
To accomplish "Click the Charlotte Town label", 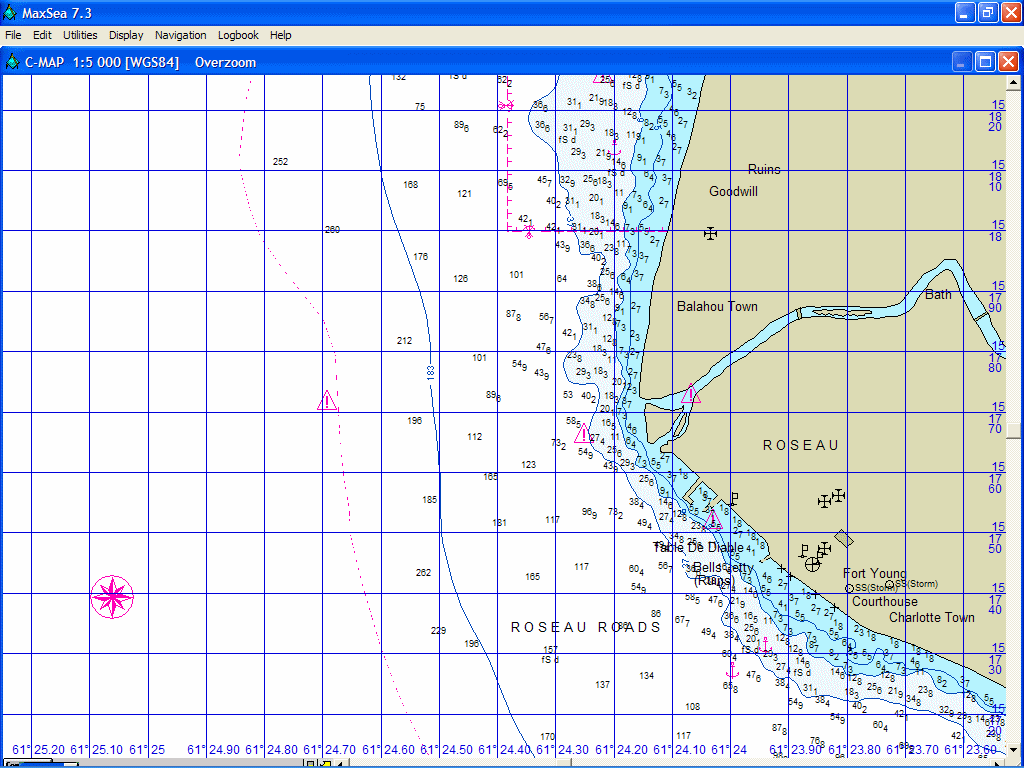I will 932,617.
